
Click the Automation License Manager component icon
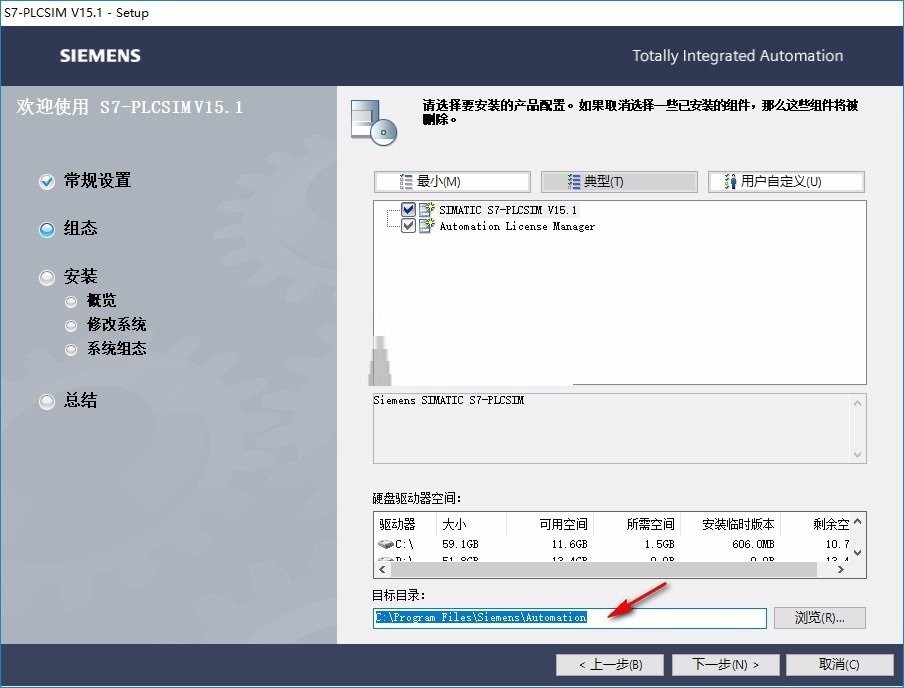(x=427, y=225)
